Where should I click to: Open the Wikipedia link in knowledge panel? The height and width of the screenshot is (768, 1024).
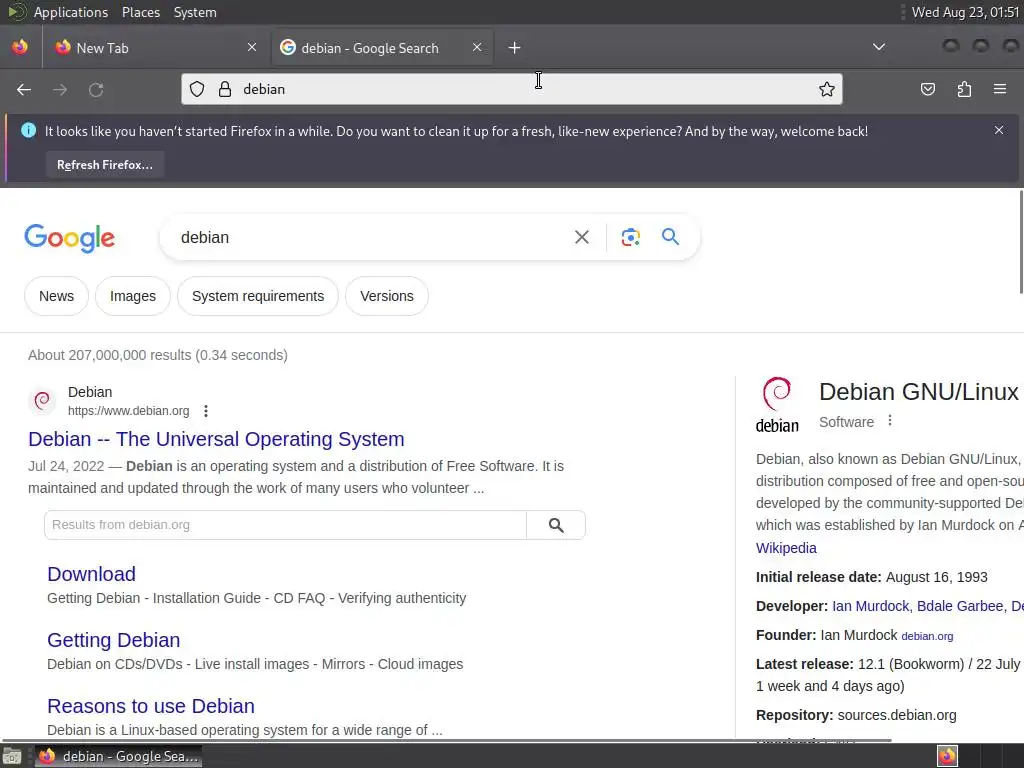[x=786, y=548]
